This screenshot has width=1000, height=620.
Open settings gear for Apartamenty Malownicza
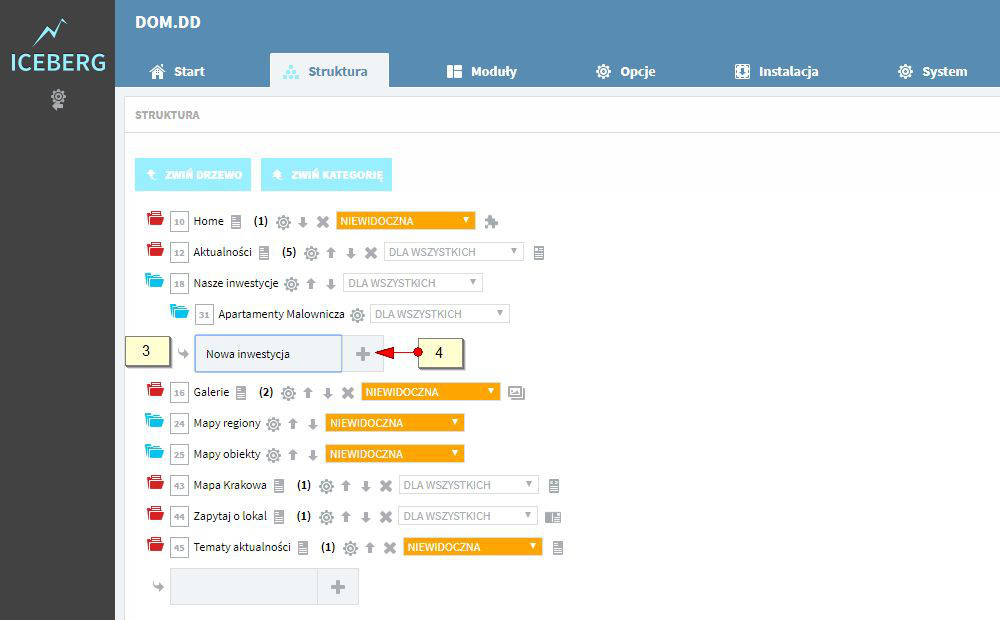point(358,315)
